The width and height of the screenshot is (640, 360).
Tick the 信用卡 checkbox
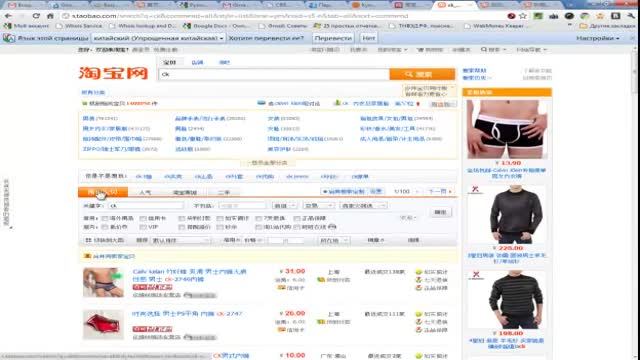coord(143,219)
